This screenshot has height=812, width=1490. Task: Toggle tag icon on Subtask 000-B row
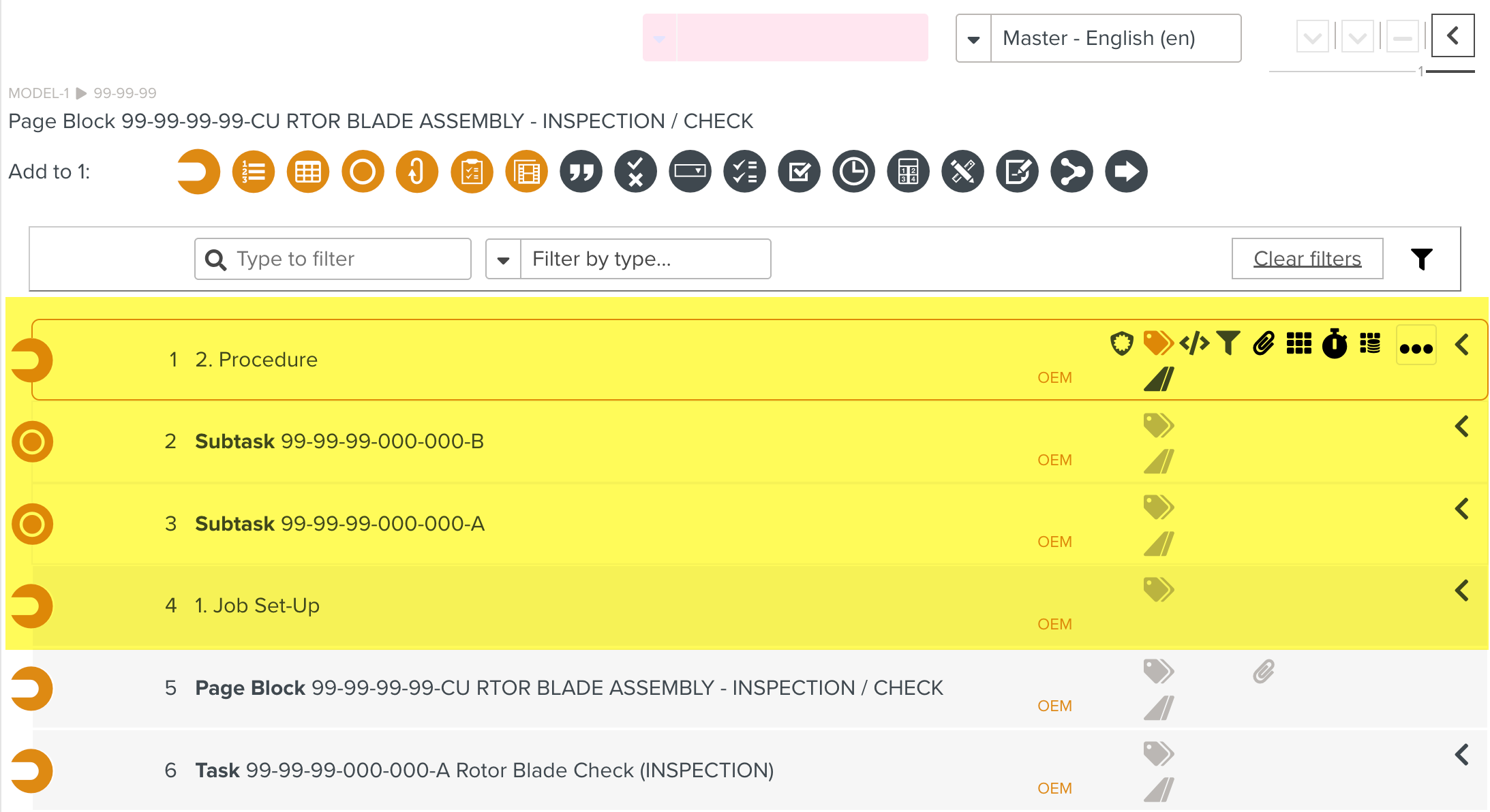(1158, 426)
